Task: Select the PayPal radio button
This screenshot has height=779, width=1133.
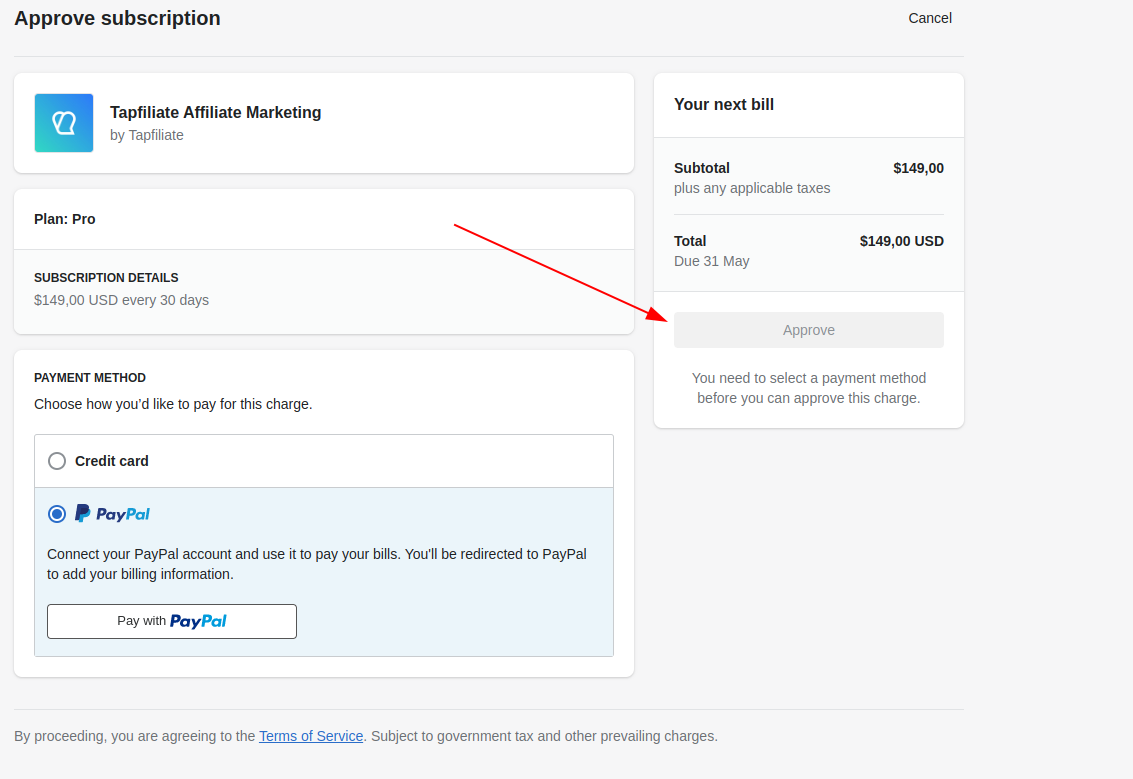Action: [57, 514]
